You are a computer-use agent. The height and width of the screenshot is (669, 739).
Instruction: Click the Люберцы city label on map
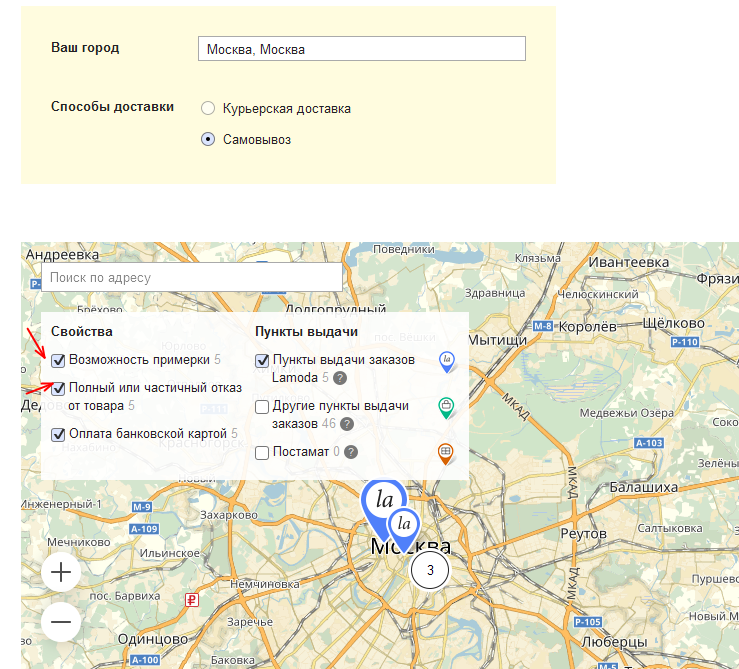click(x=614, y=642)
